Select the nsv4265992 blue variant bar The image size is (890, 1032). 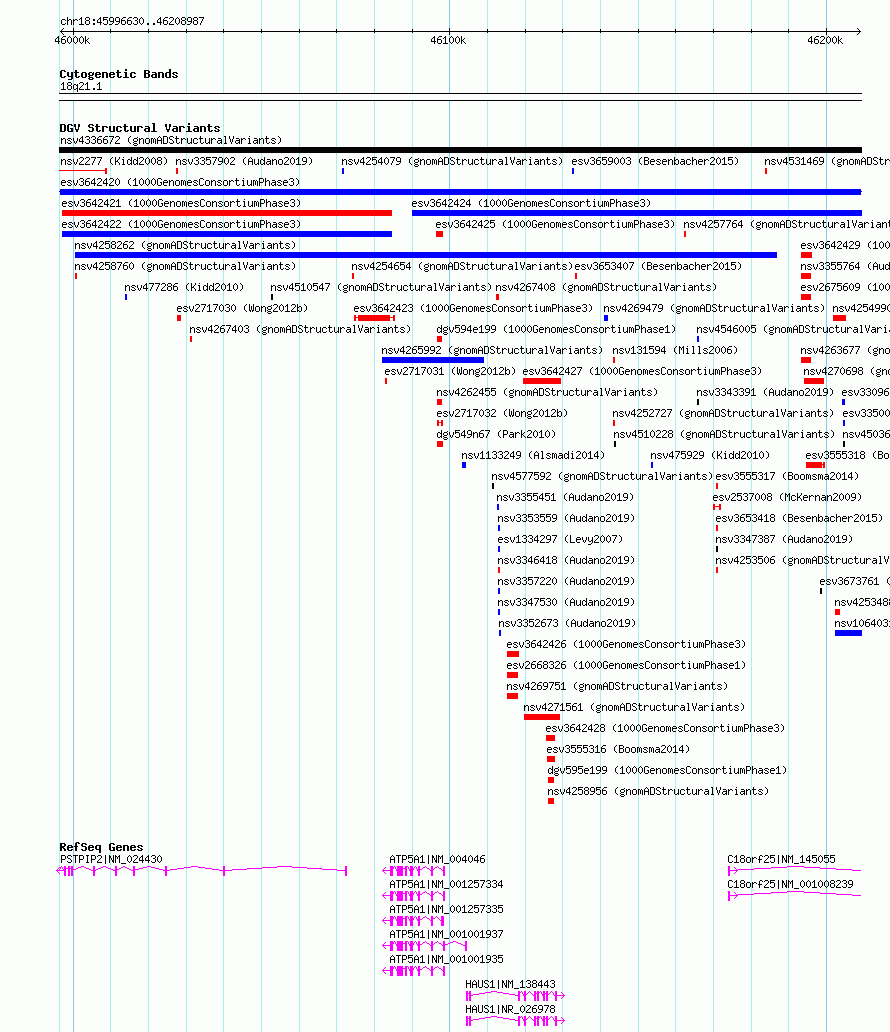pyautogui.click(x=432, y=360)
